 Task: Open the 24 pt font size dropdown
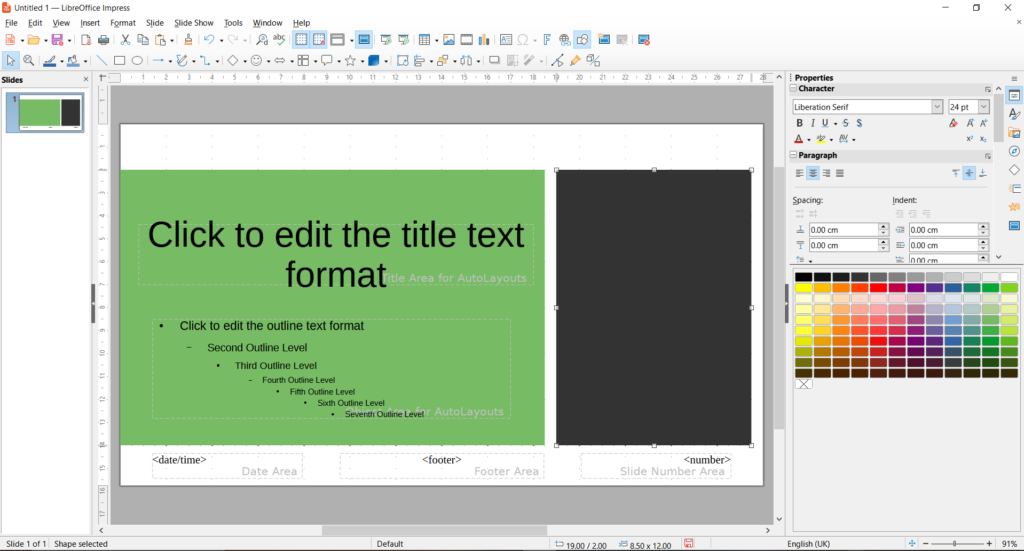[x=984, y=107]
